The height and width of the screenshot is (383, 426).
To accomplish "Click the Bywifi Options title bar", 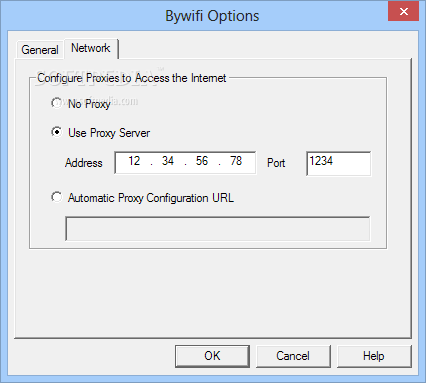I will [212, 16].
